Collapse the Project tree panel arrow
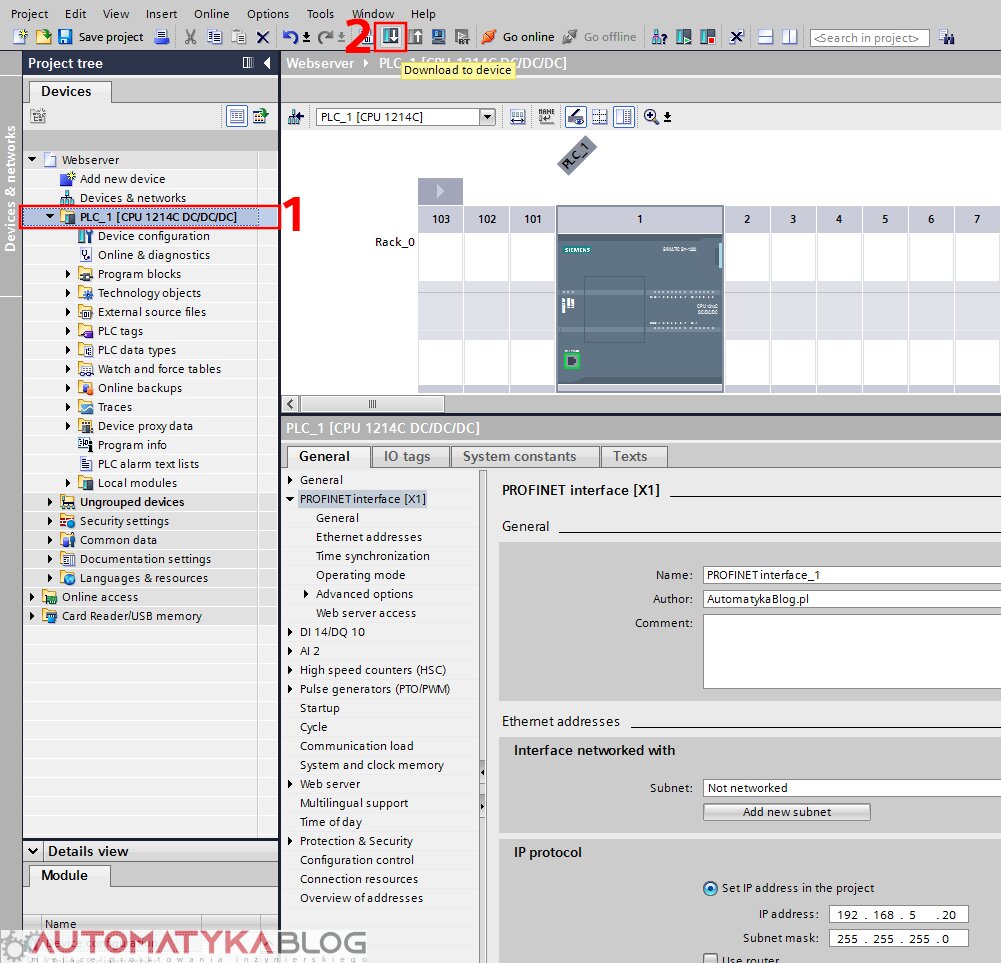Screen dimensions: 1001x963 coord(267,63)
